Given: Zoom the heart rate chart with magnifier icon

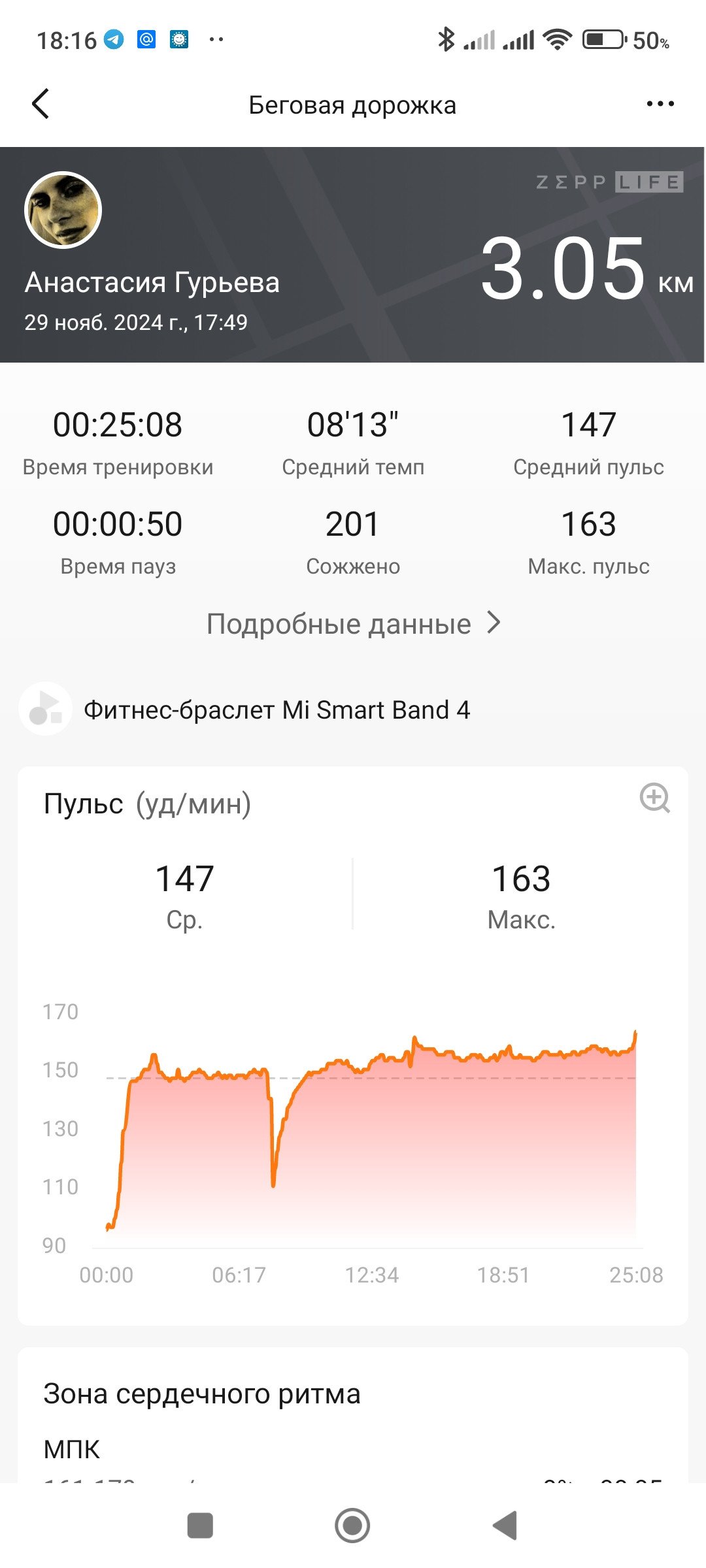Looking at the screenshot, I should (654, 798).
